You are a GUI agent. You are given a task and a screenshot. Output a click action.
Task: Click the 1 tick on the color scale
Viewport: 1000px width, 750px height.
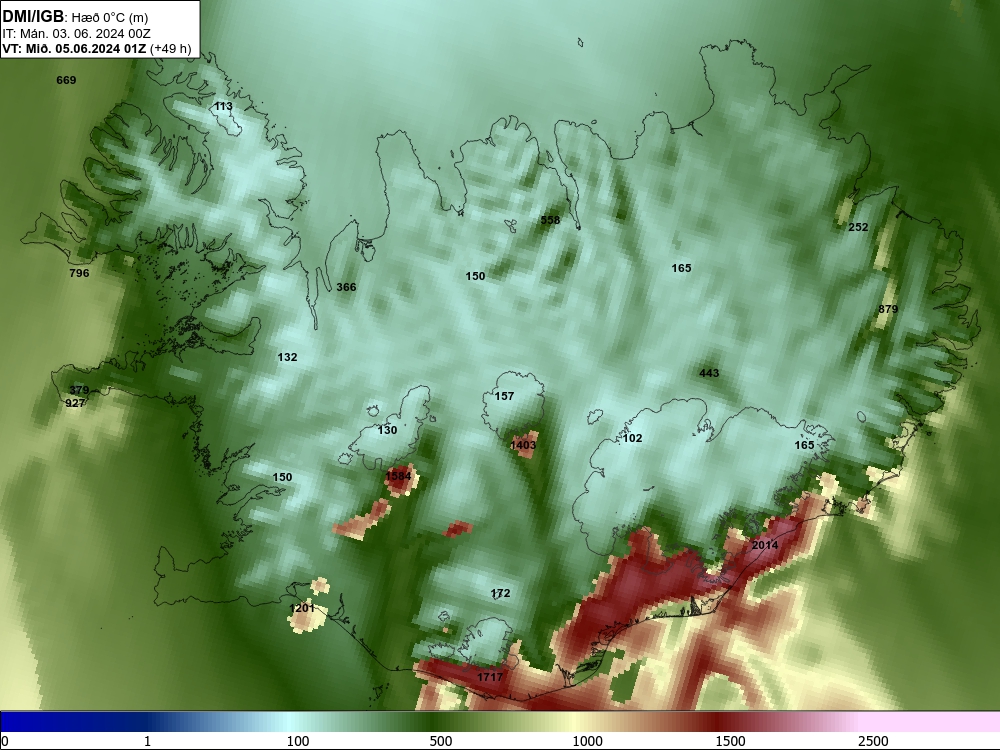coord(147,741)
